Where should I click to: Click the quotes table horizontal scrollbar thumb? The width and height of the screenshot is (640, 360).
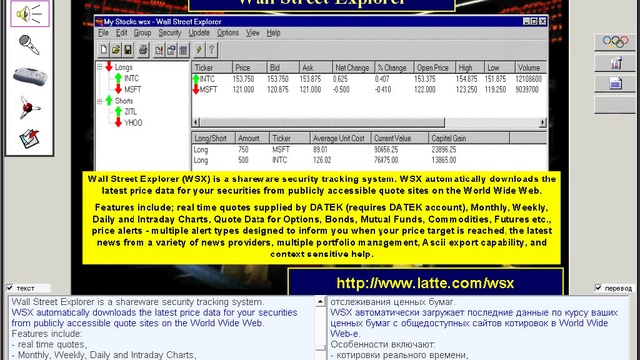[322, 122]
